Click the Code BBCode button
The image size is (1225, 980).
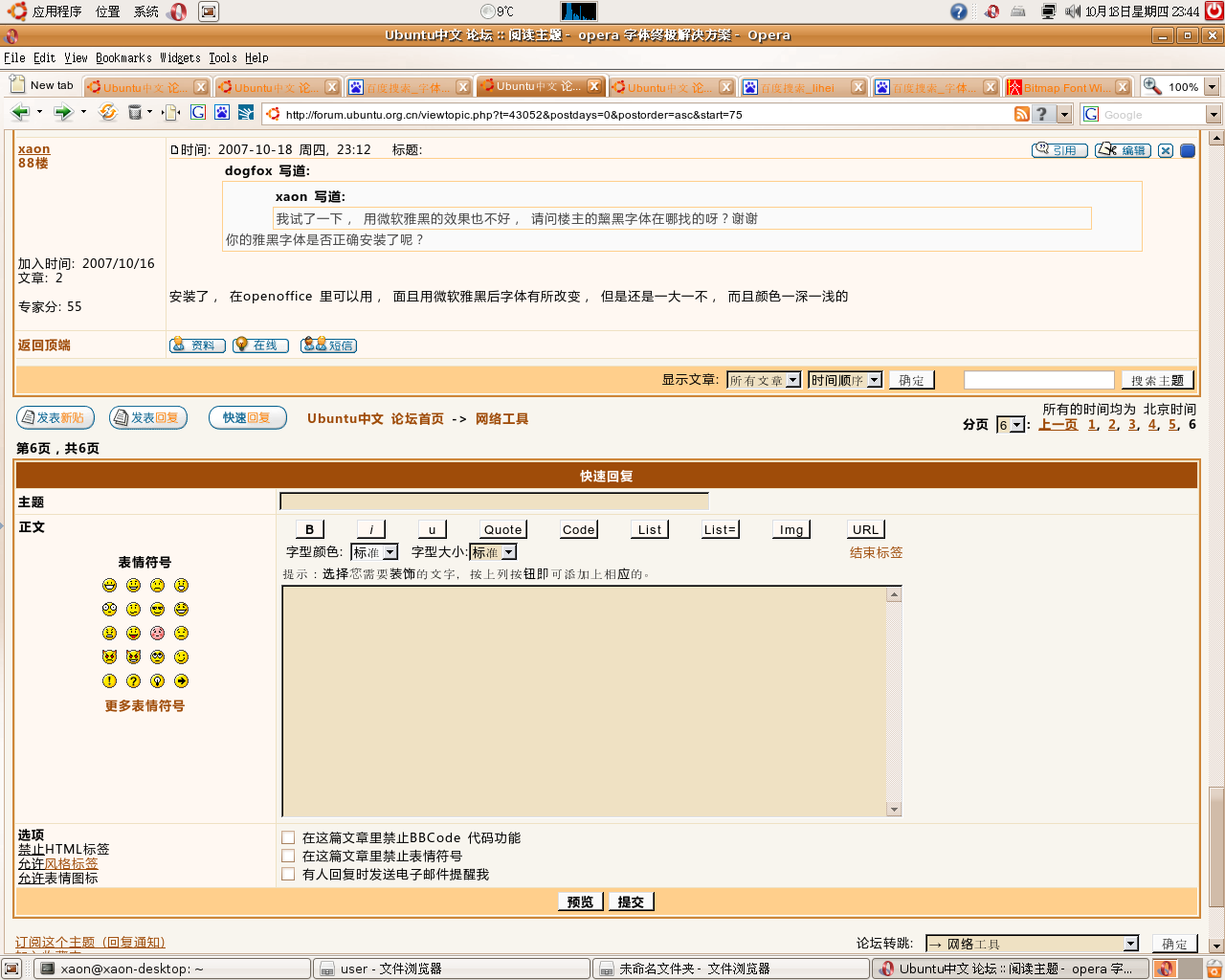pyautogui.click(x=579, y=529)
